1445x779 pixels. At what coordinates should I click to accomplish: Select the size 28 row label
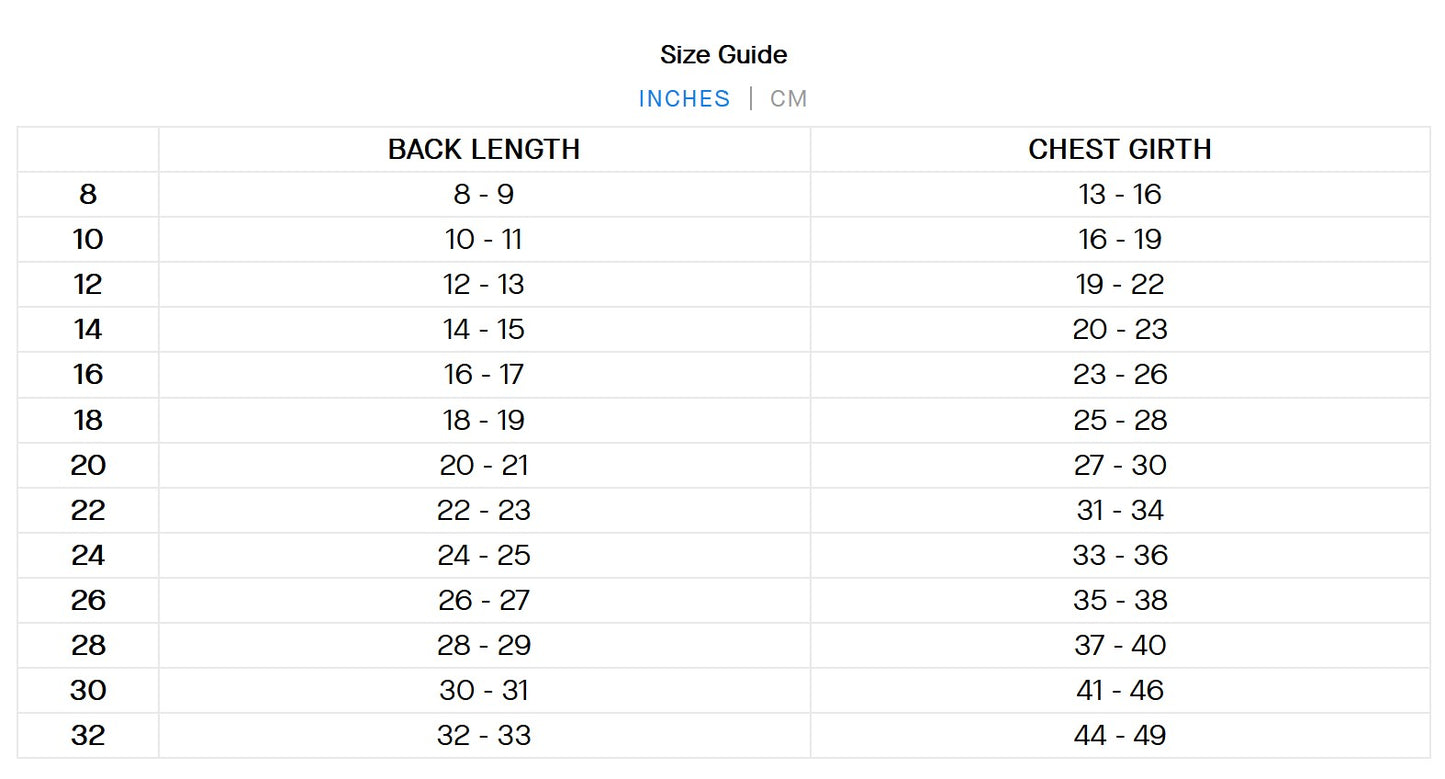pos(88,645)
